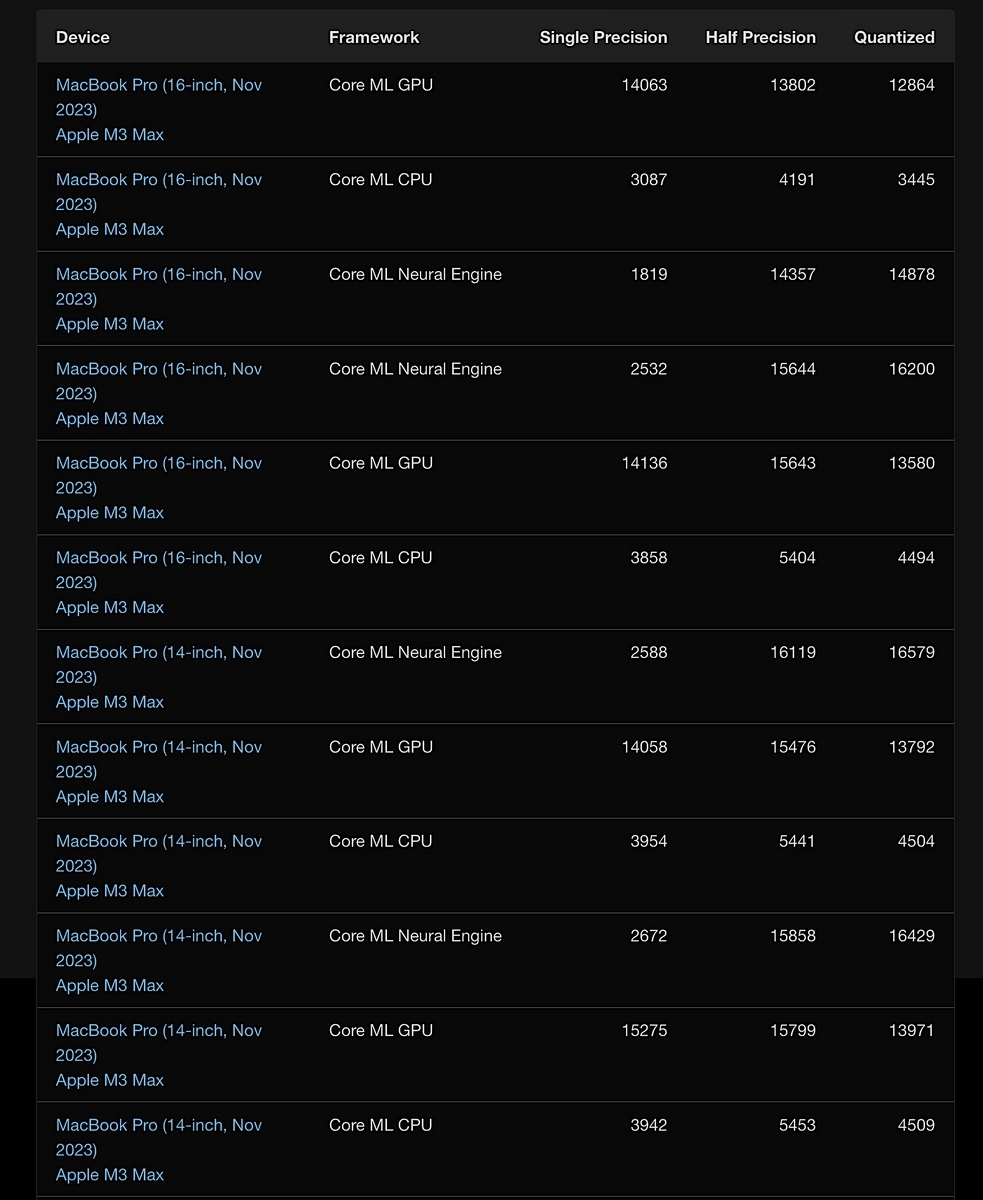Sort by the Single Precision column header
The height and width of the screenshot is (1200, 983).
point(603,37)
